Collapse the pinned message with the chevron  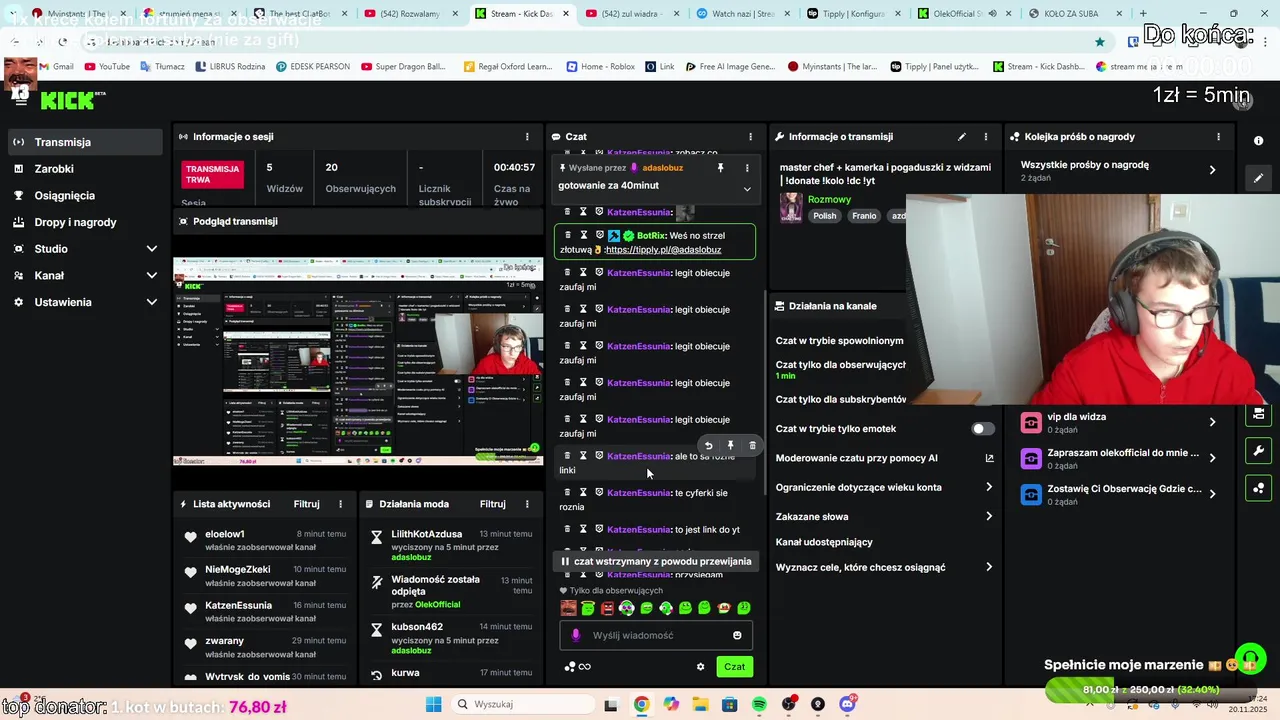[746, 188]
